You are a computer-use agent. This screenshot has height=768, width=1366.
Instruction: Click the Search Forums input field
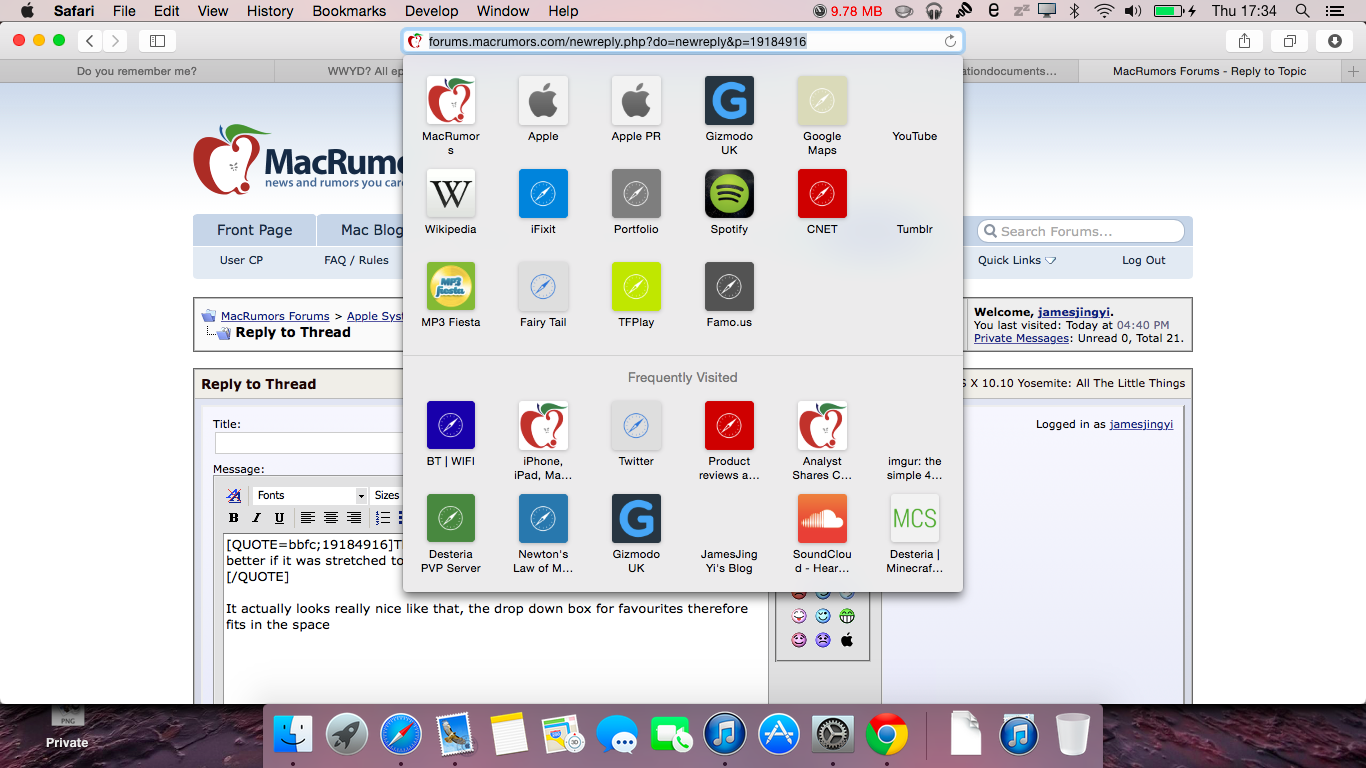click(1081, 231)
